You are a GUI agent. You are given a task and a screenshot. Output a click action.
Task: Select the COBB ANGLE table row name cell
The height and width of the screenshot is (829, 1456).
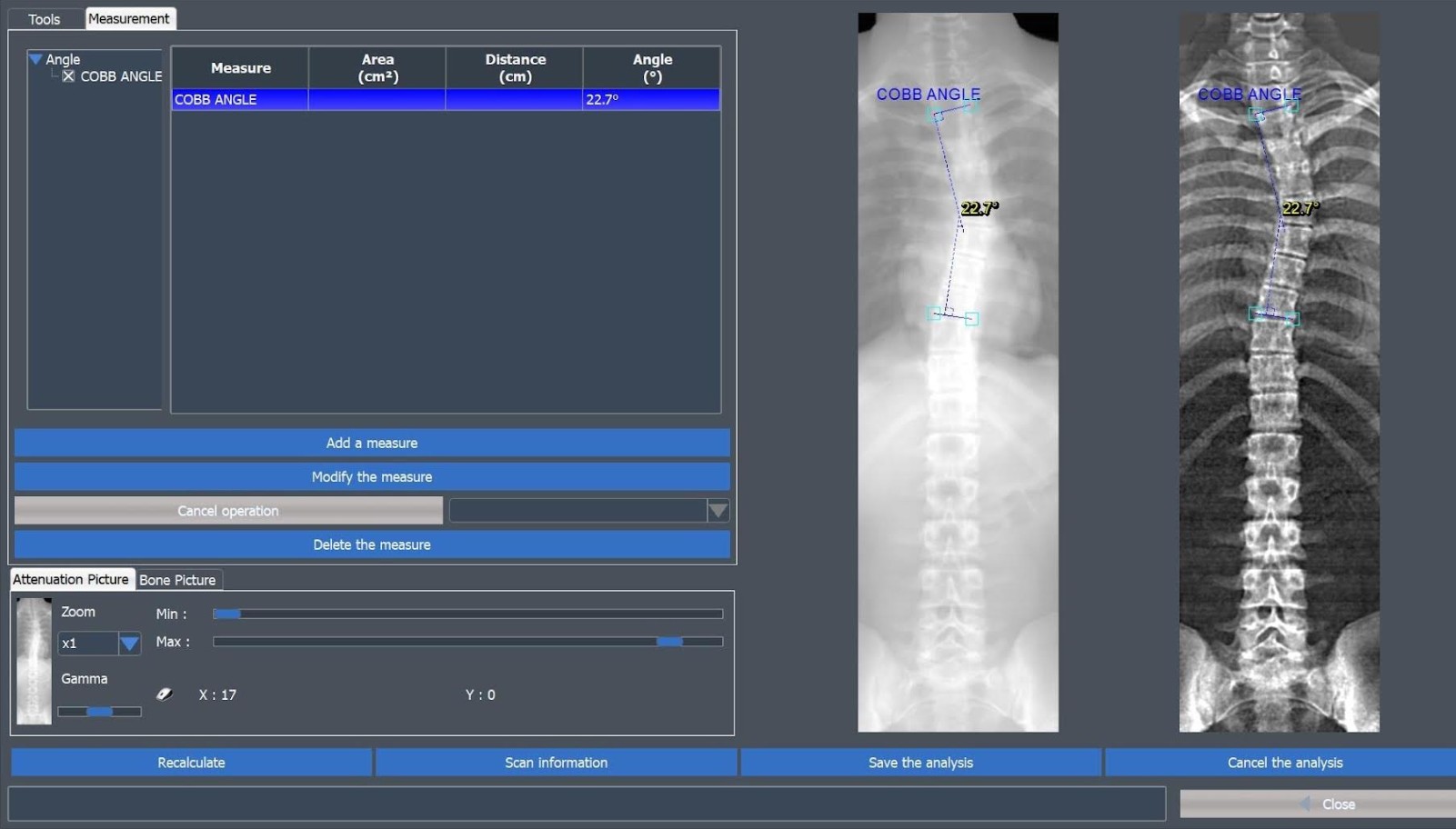240,99
